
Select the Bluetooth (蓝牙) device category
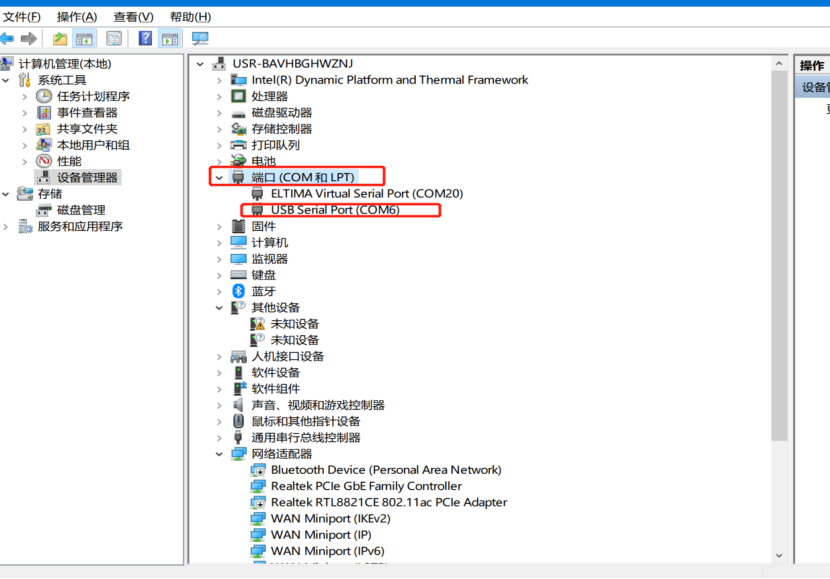coord(263,291)
